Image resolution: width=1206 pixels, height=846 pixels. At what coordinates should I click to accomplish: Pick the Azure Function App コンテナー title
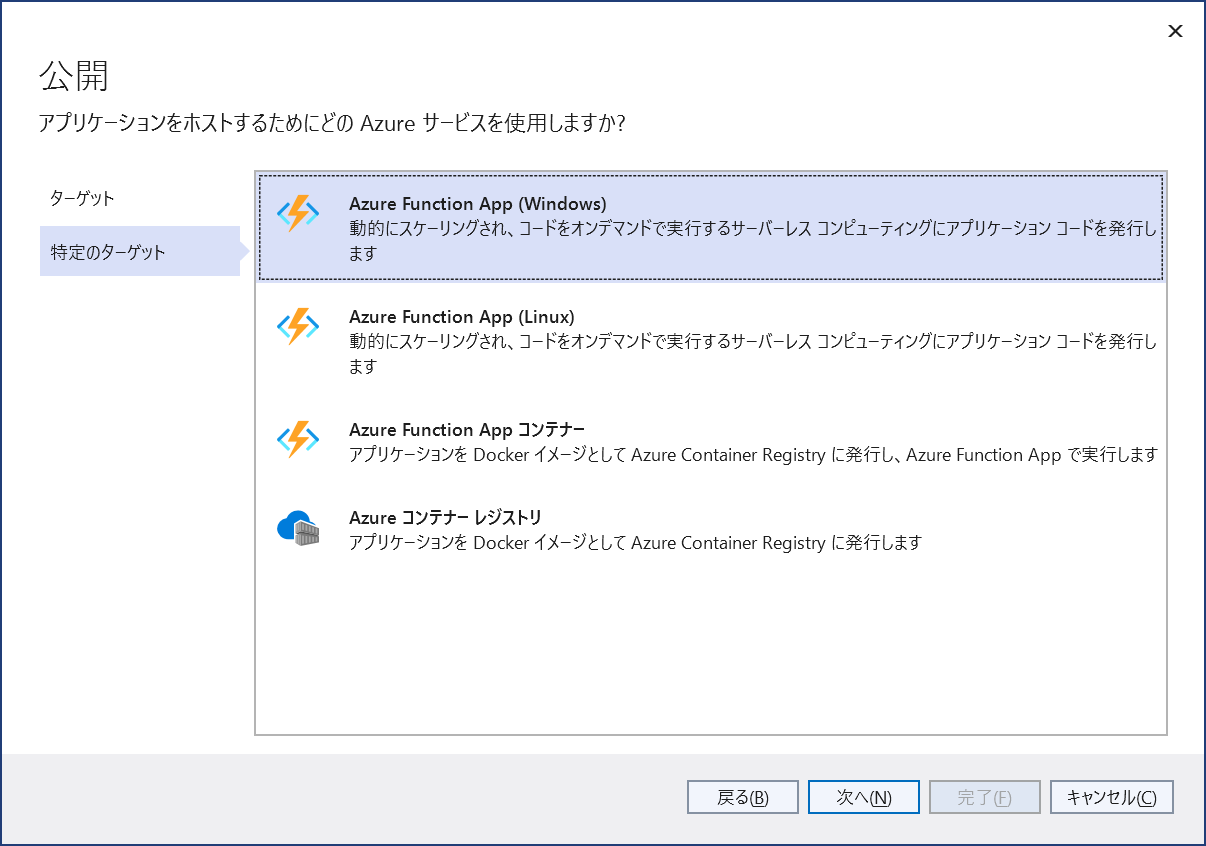coord(466,430)
